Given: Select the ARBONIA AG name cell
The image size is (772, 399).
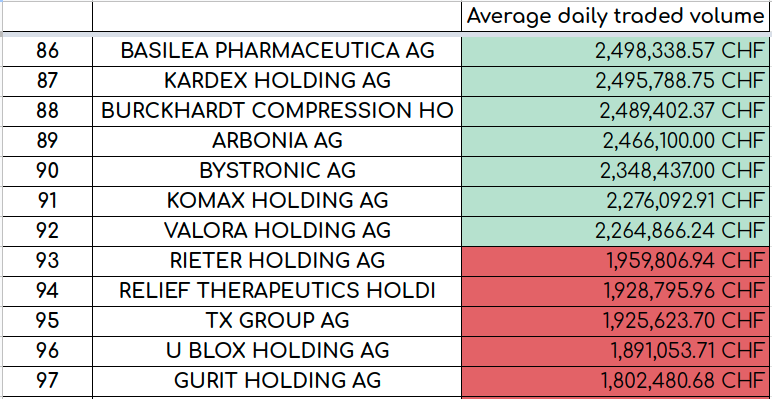Looking at the screenshot, I should (x=277, y=141).
